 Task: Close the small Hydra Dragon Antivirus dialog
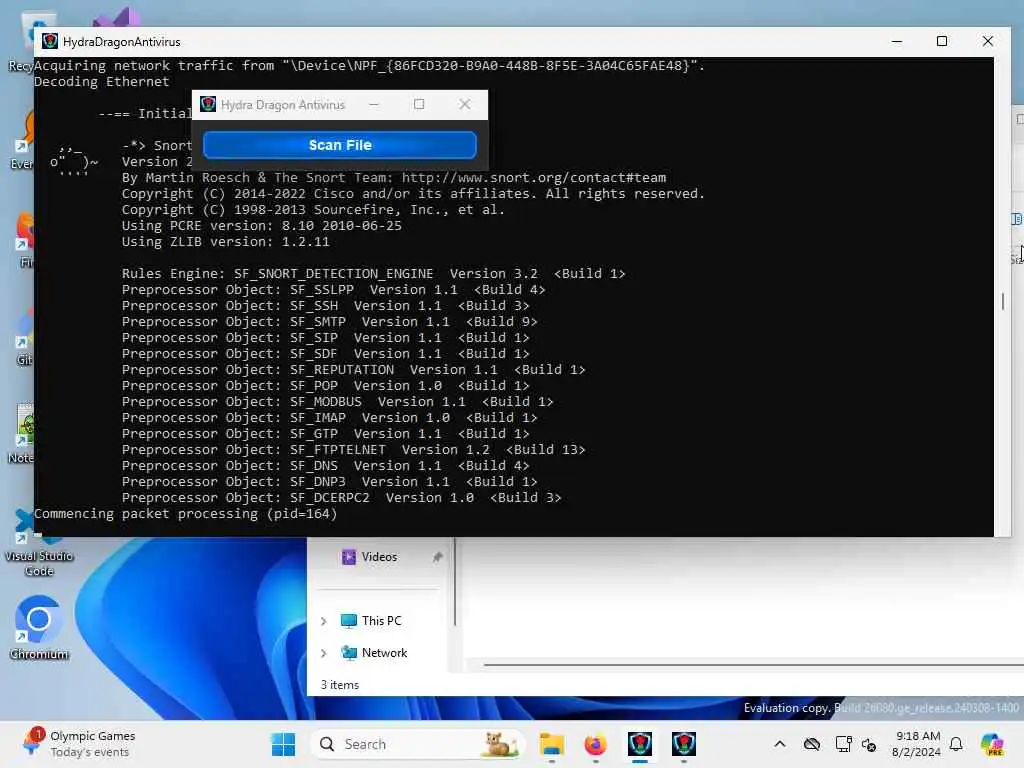(x=464, y=104)
